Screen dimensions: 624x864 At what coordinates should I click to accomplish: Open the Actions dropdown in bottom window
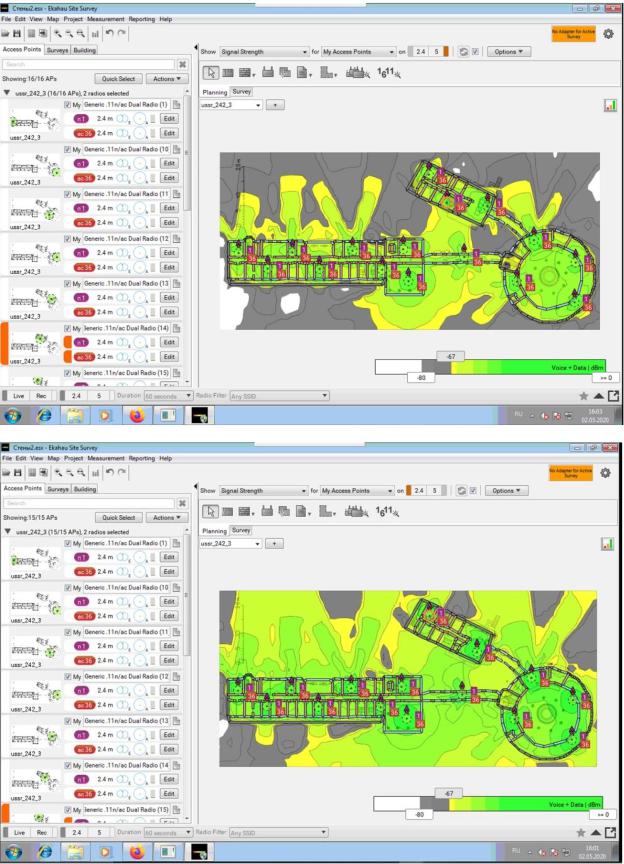coord(166,517)
